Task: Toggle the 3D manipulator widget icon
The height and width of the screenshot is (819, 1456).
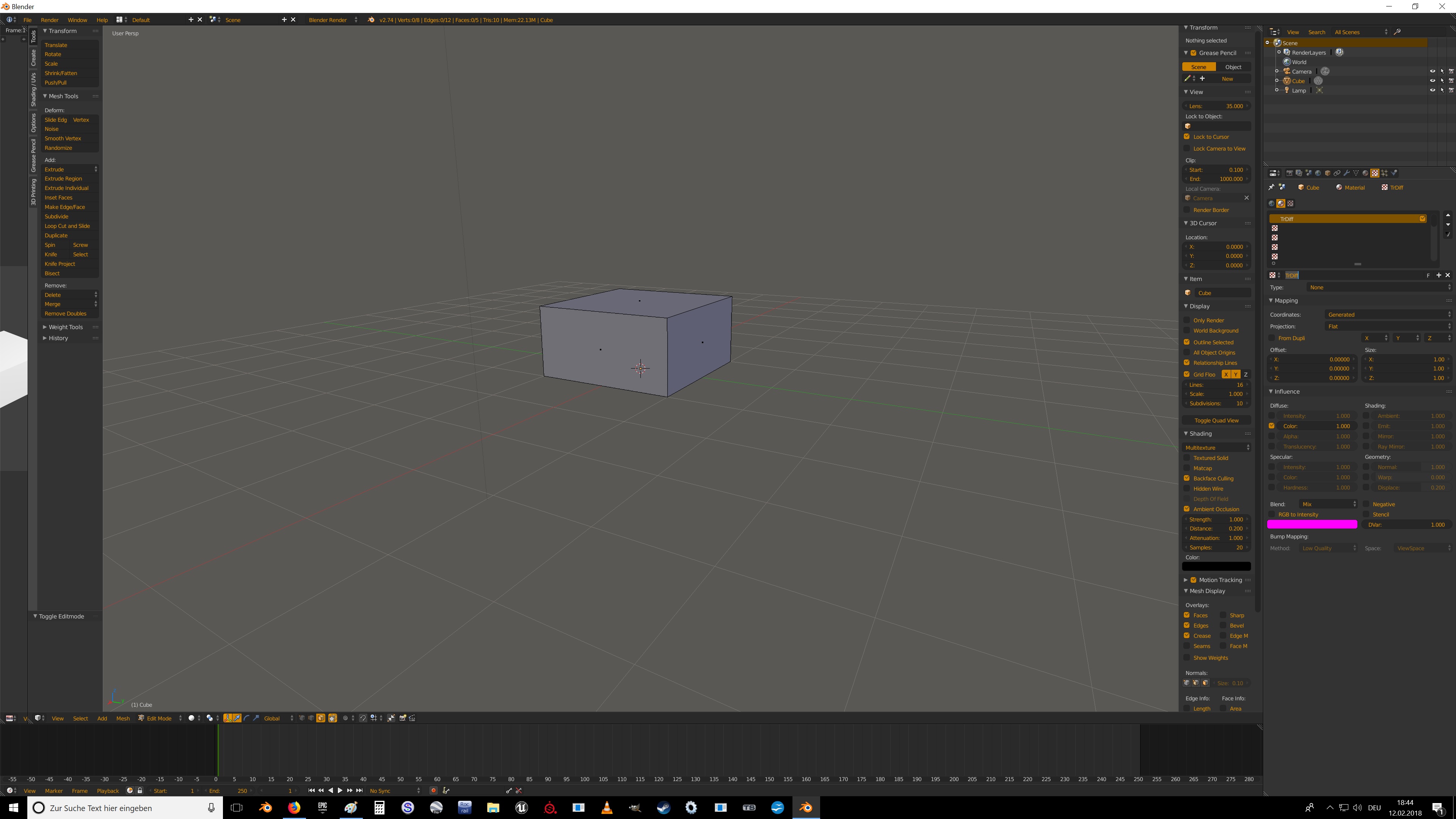Action: tap(228, 719)
